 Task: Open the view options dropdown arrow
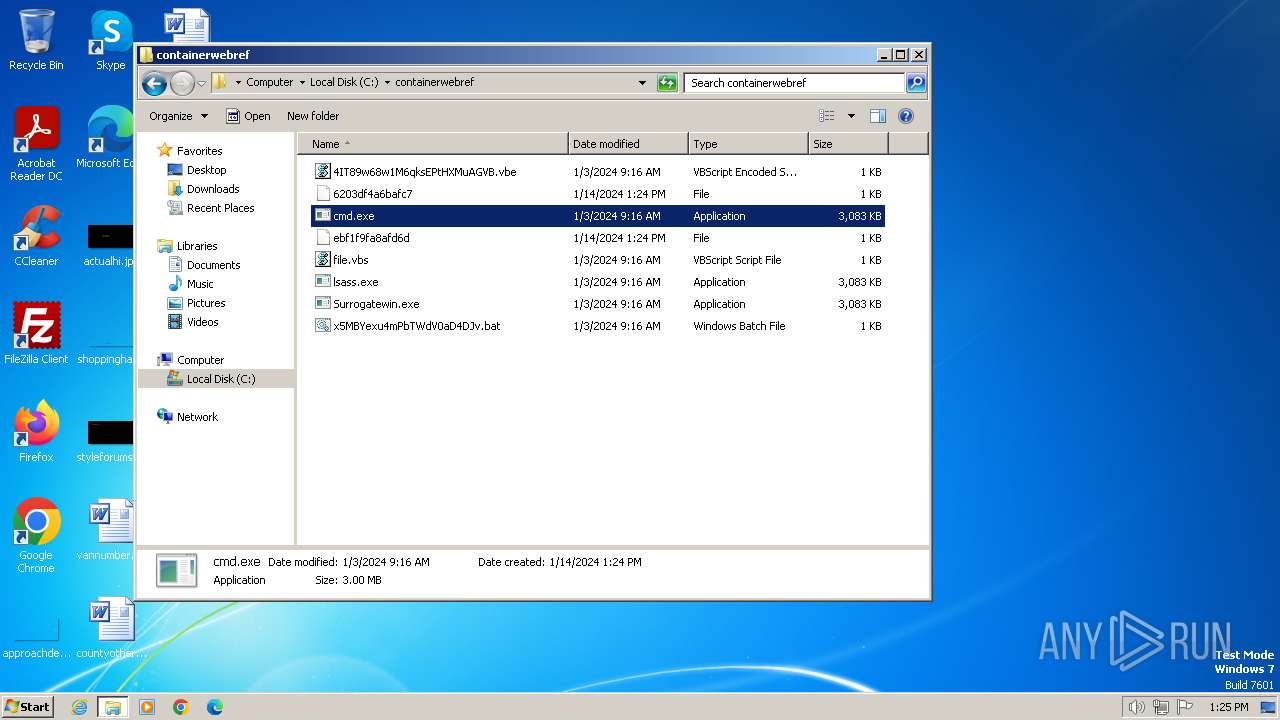pyautogui.click(x=851, y=116)
